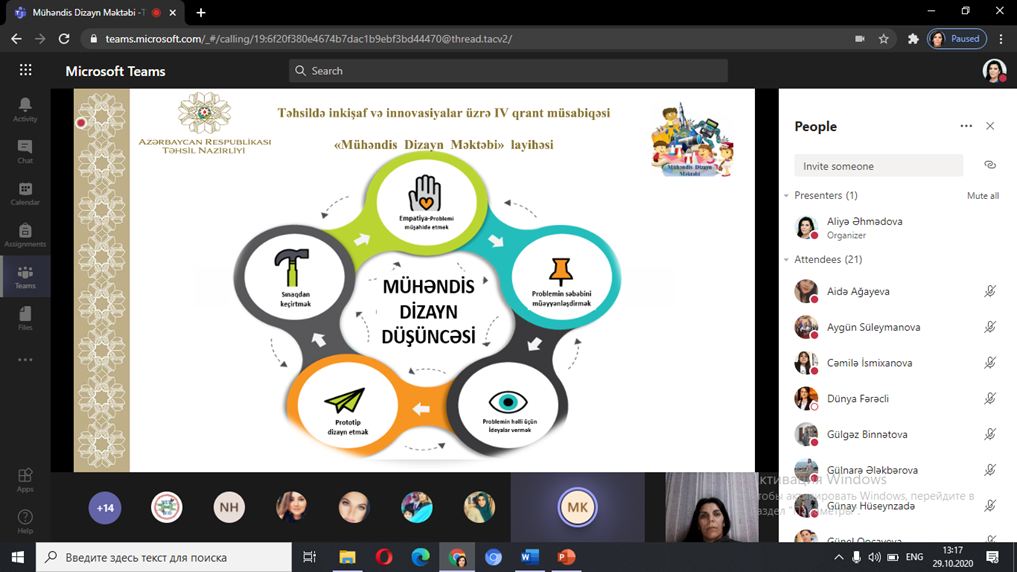Select the MK participant tile
The width and height of the screenshot is (1017, 572).
577,507
